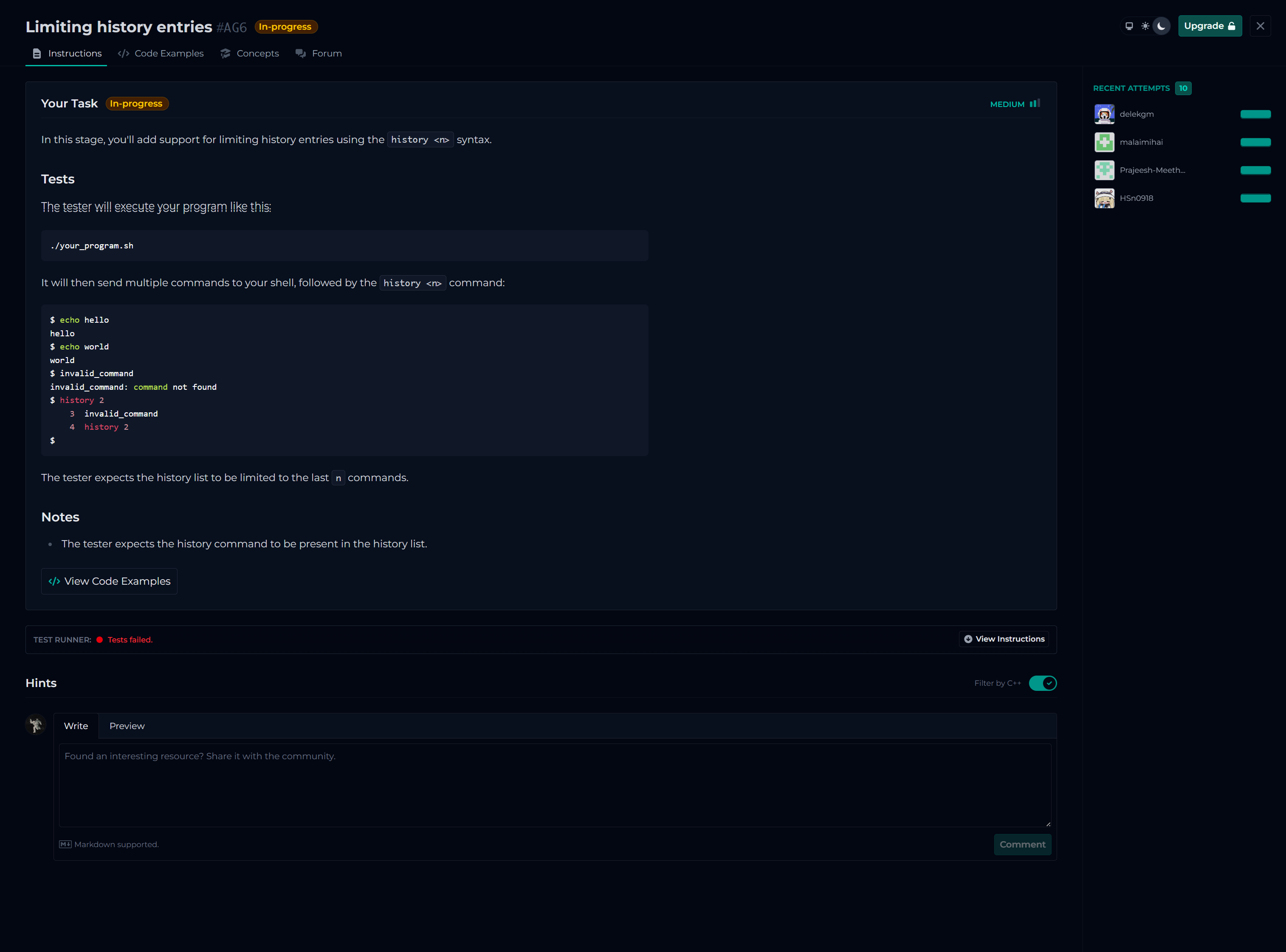Open the Concepts tab
1286x952 pixels.
coord(250,54)
